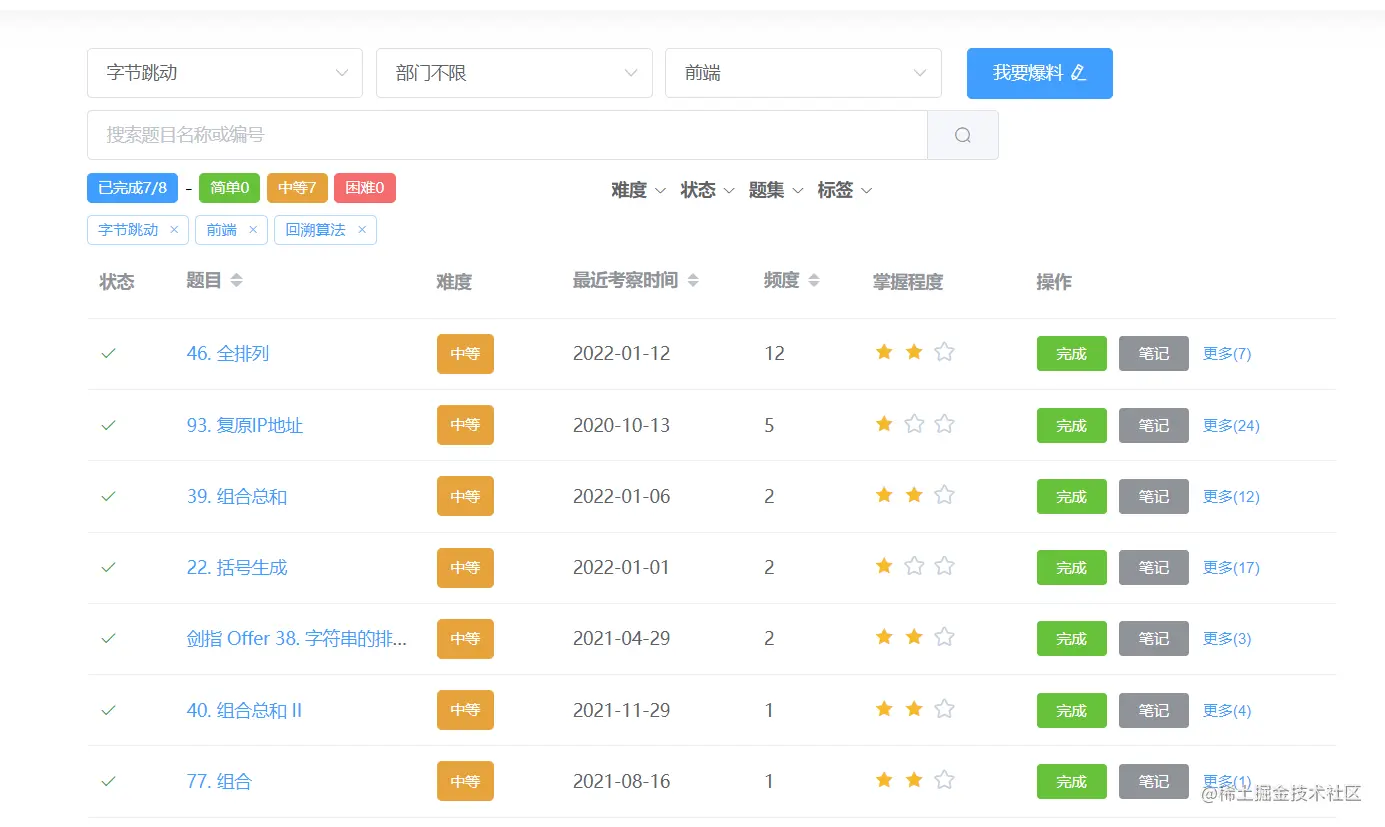Sort by 频度 column arrows

coord(814,281)
